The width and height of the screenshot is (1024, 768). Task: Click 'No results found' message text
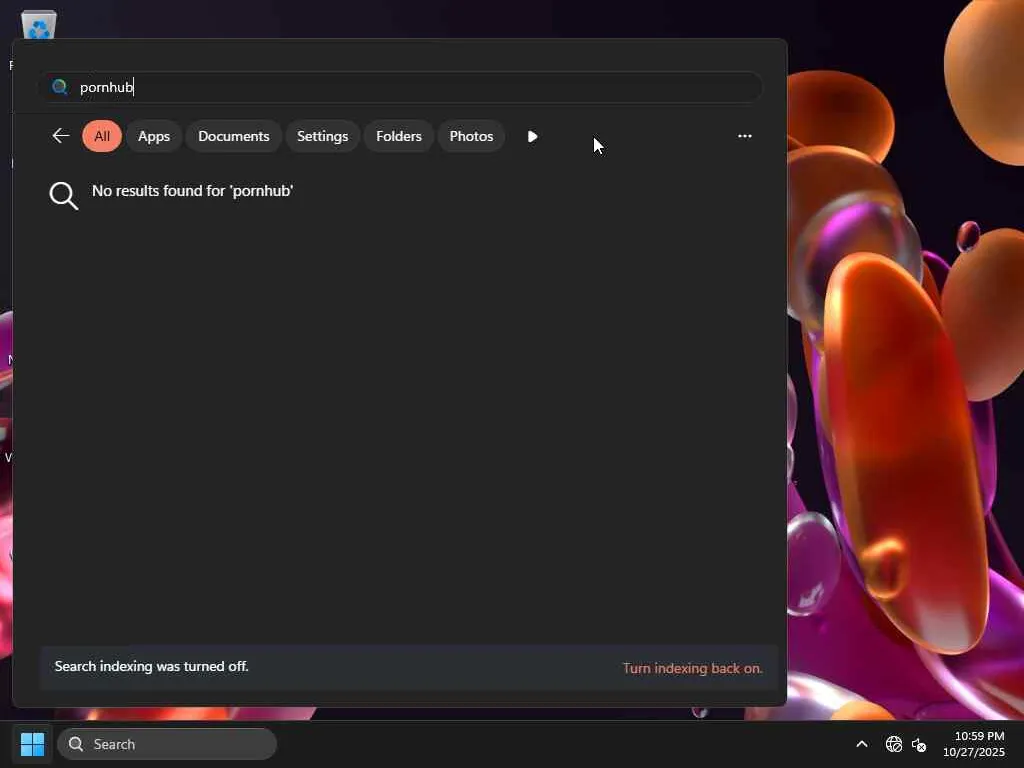tap(193, 191)
